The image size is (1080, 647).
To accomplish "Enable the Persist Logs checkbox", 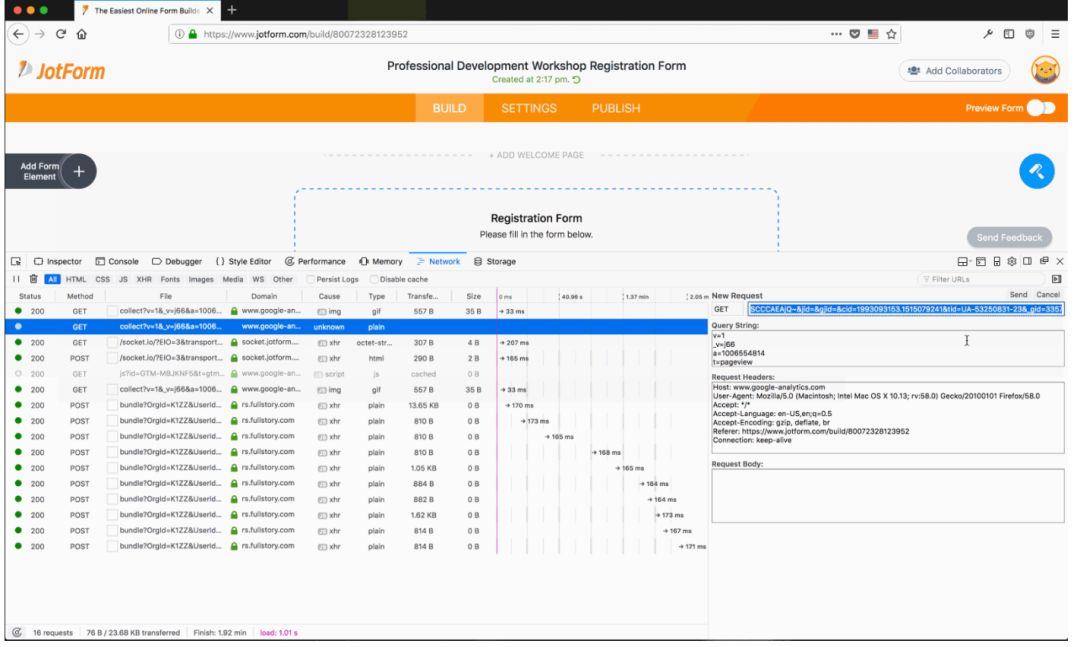I will (311, 278).
